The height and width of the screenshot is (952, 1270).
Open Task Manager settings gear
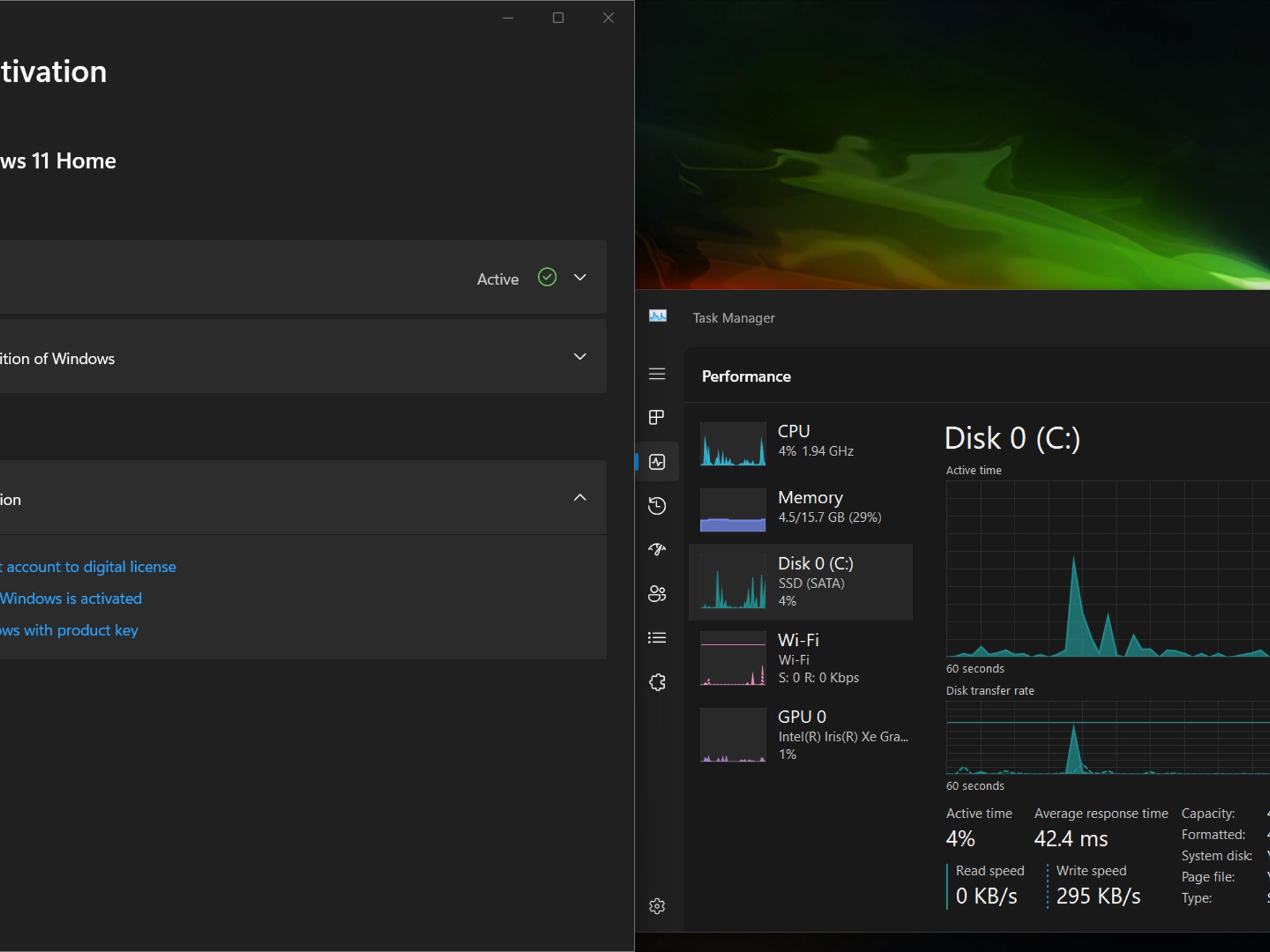657,906
